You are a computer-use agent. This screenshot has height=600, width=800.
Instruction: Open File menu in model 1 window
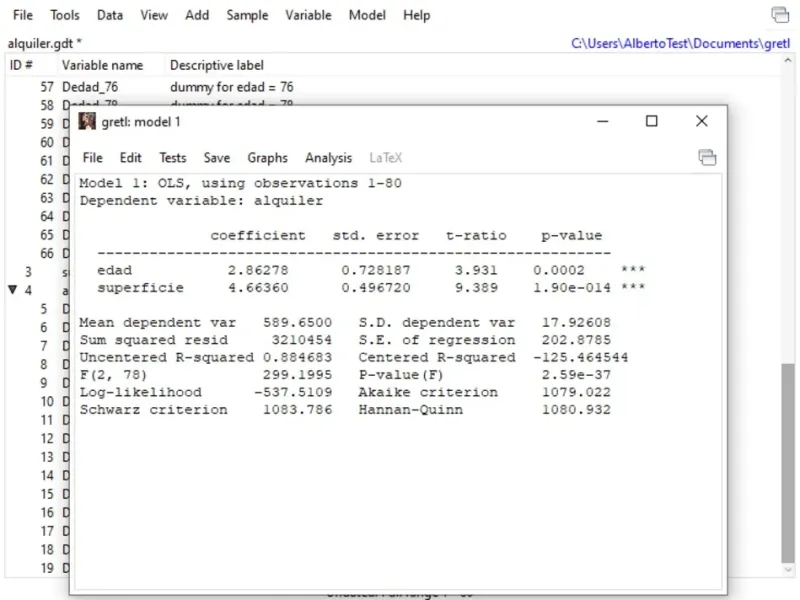(x=92, y=158)
